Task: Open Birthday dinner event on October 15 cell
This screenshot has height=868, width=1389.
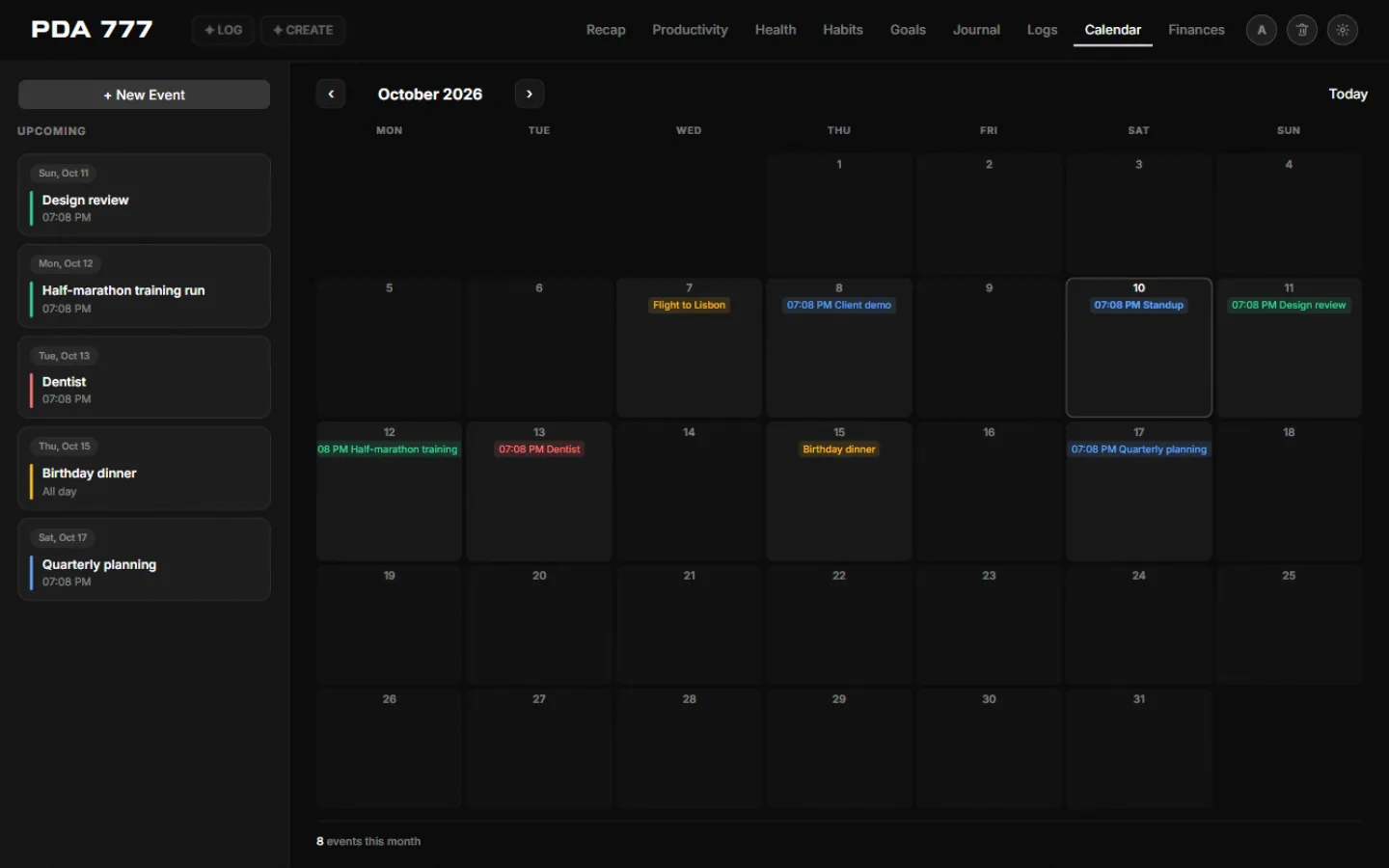Action: click(x=839, y=449)
